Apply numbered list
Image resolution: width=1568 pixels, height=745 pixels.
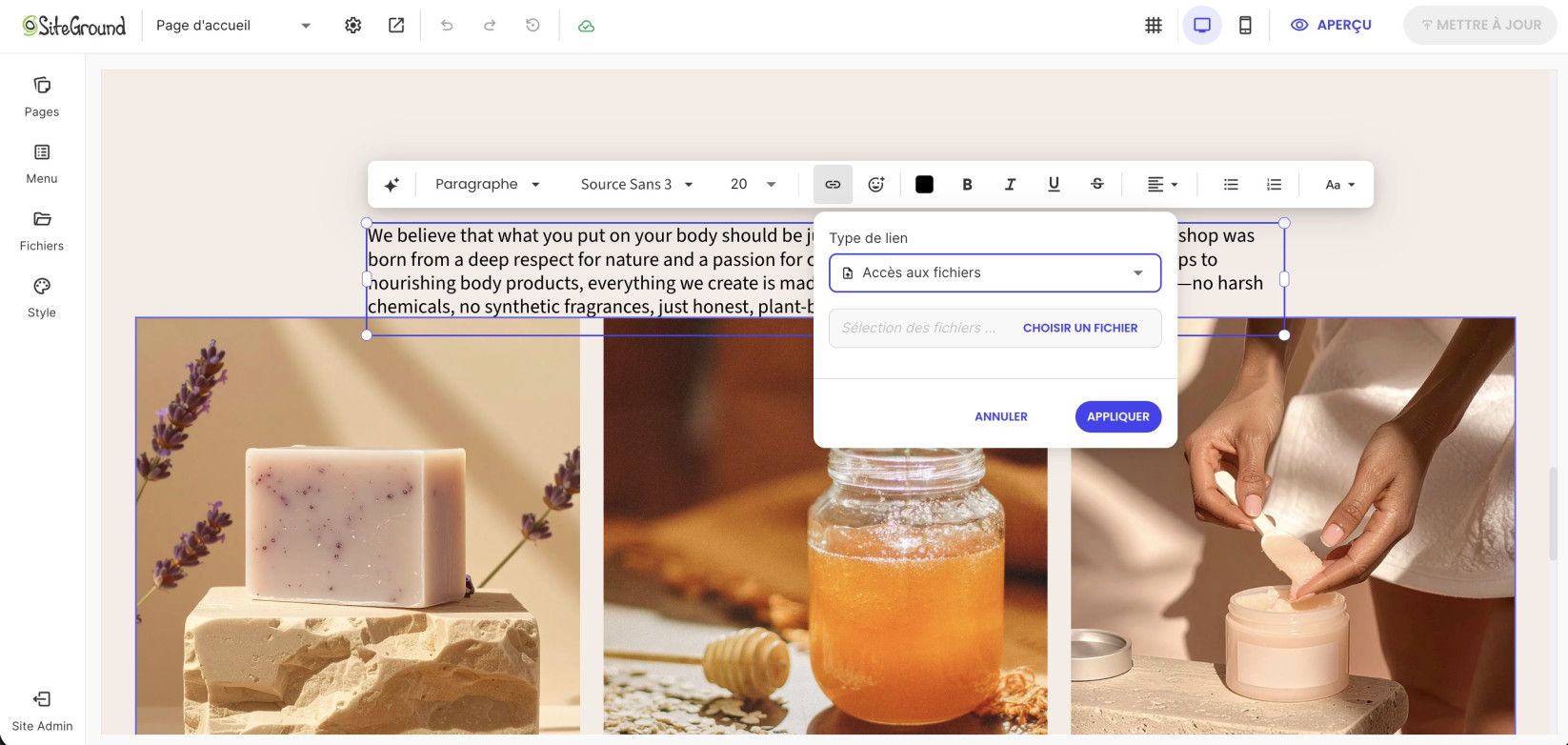pos(1274,185)
